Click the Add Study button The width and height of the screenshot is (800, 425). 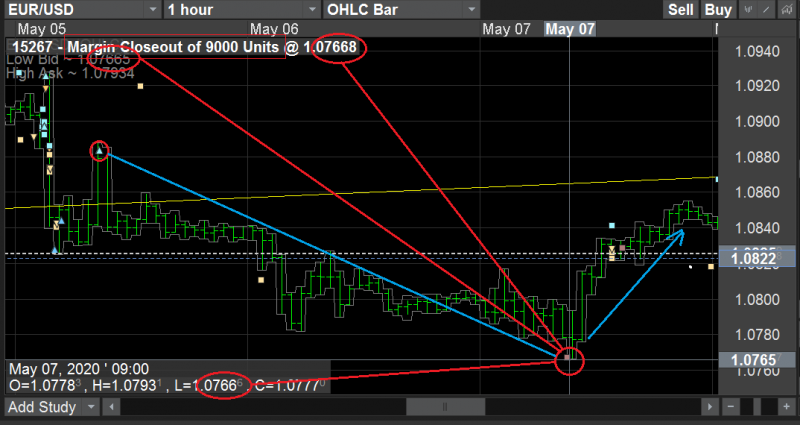(x=42, y=407)
